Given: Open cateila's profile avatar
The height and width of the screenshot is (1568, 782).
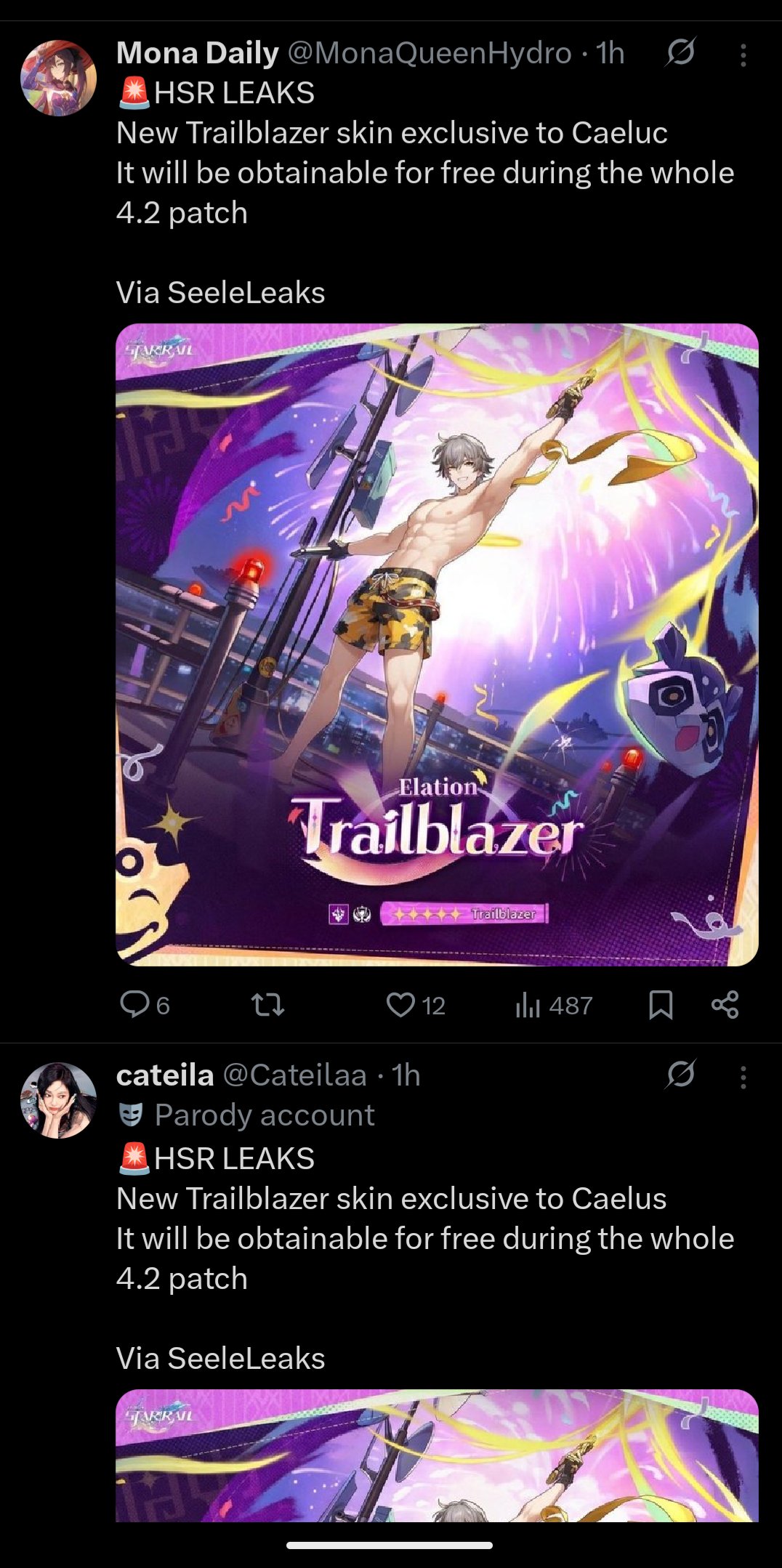Looking at the screenshot, I should 58,1100.
